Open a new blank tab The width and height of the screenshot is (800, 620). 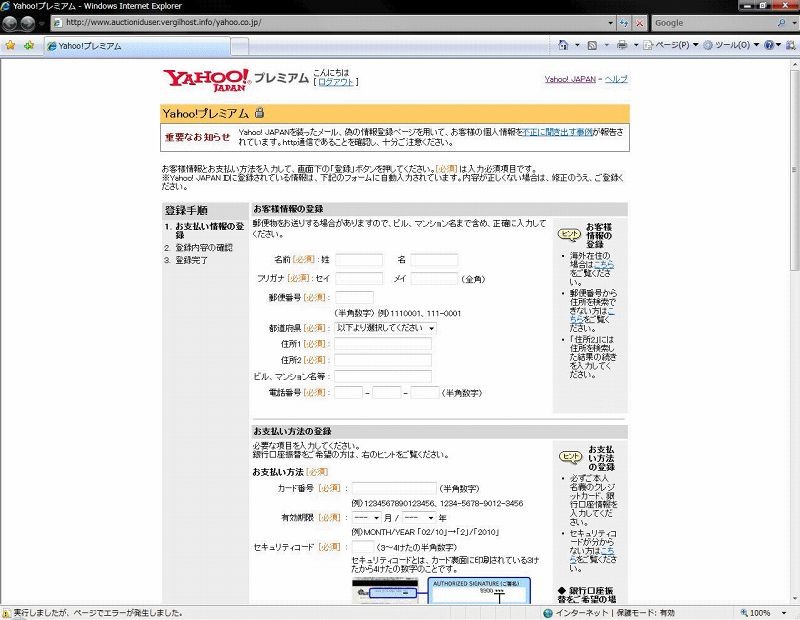[x=240, y=46]
